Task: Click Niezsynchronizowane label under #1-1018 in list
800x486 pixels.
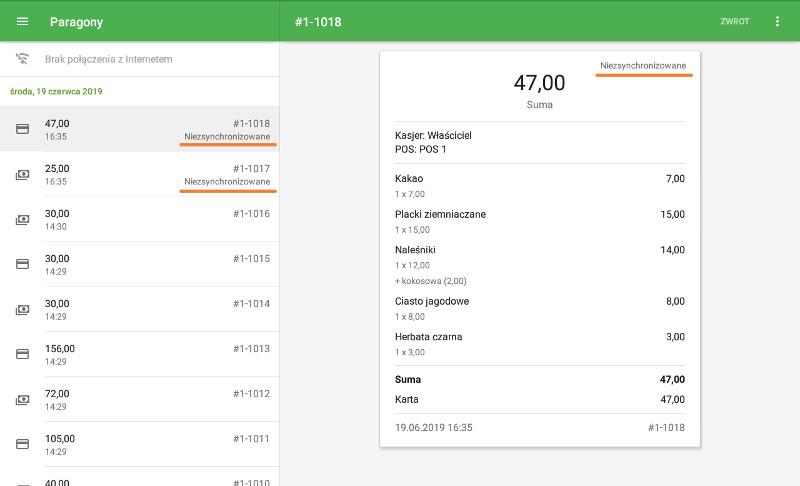Action: [x=227, y=137]
